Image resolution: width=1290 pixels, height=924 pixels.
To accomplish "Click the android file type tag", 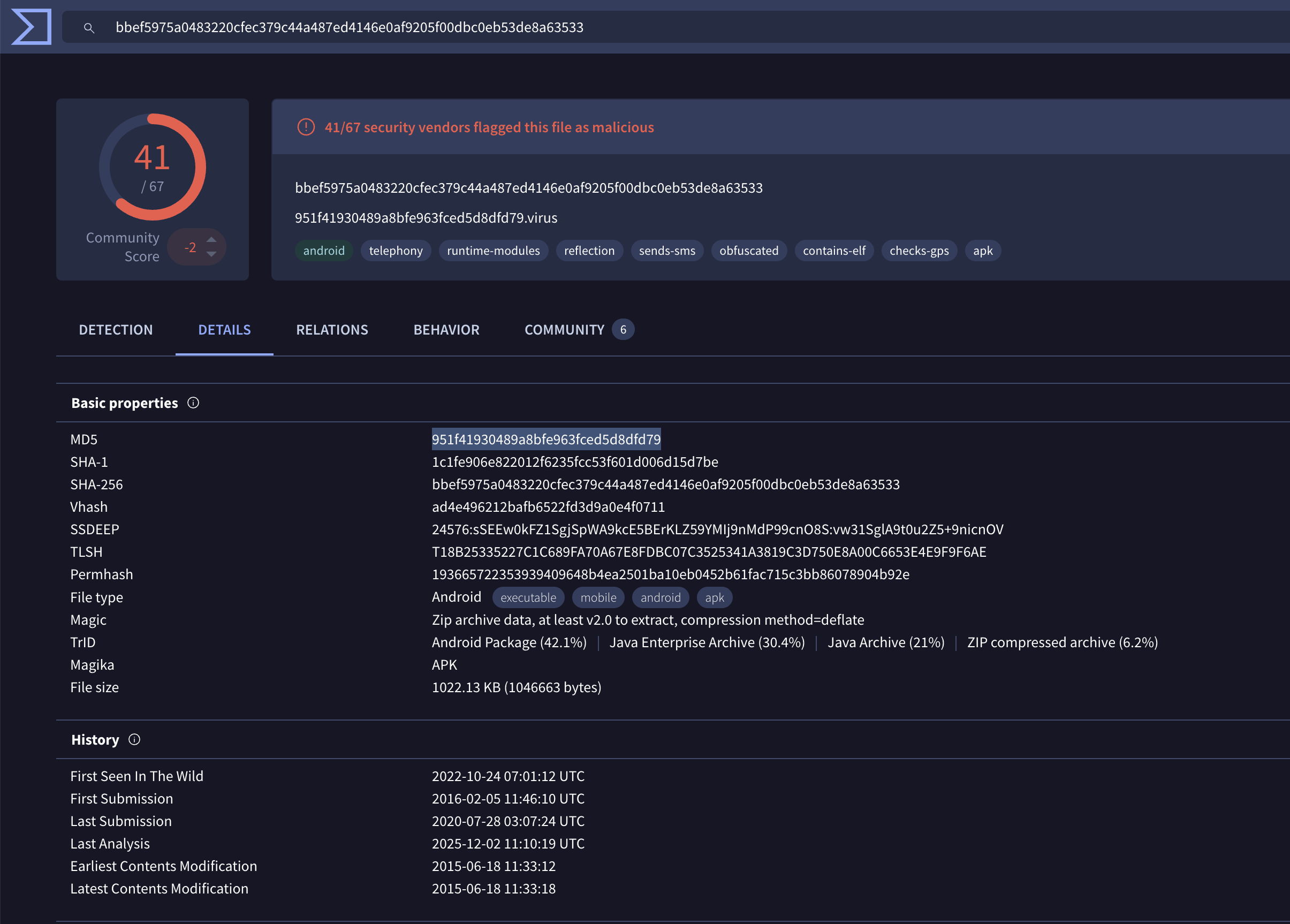I will click(661, 597).
